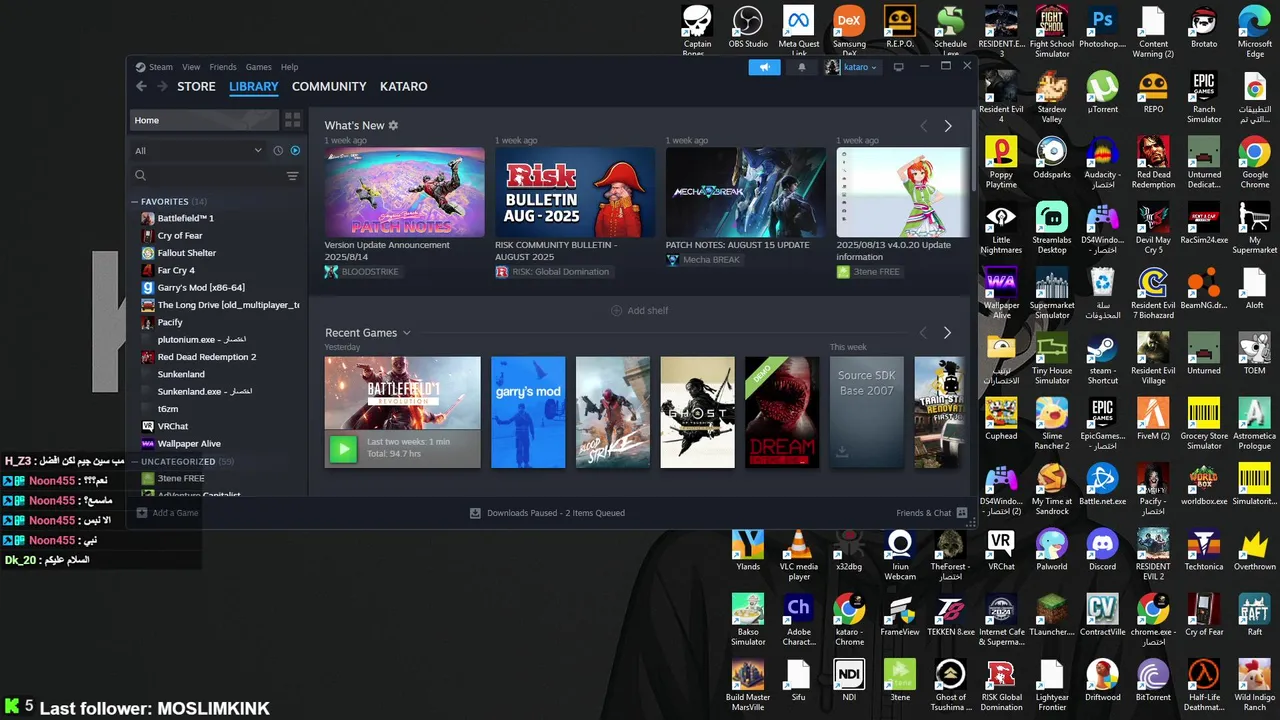Open Streamlabs Desktop icon

(1051, 228)
